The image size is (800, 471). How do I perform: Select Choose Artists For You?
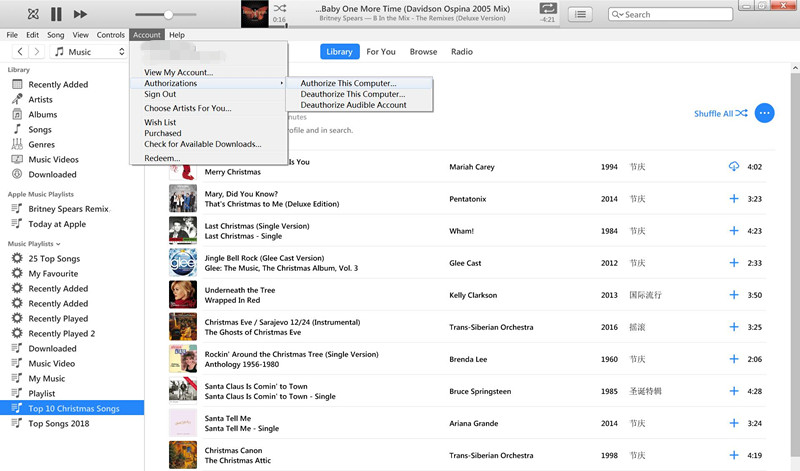point(188,108)
